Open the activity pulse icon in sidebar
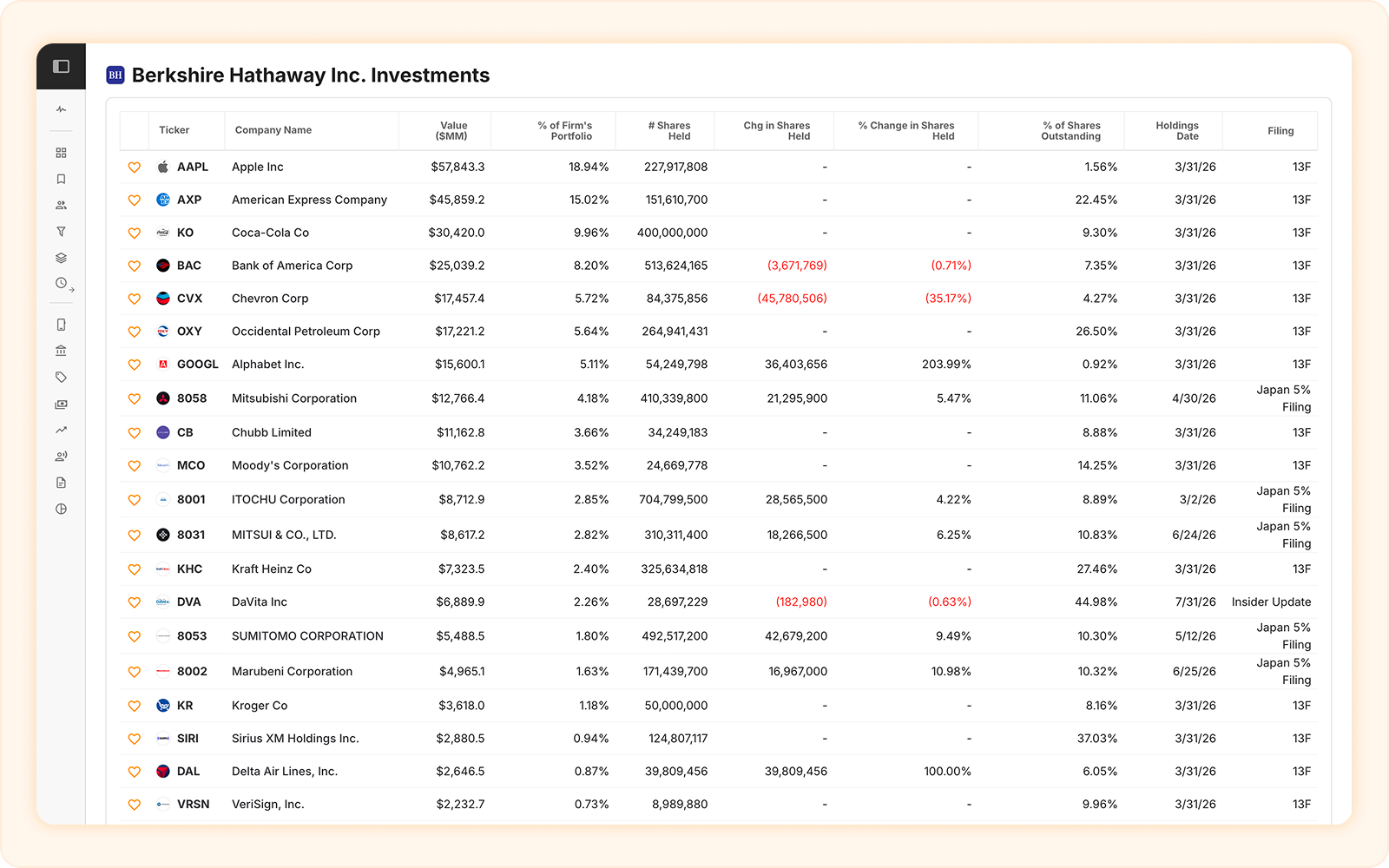This screenshot has width=1389, height=868. click(61, 109)
